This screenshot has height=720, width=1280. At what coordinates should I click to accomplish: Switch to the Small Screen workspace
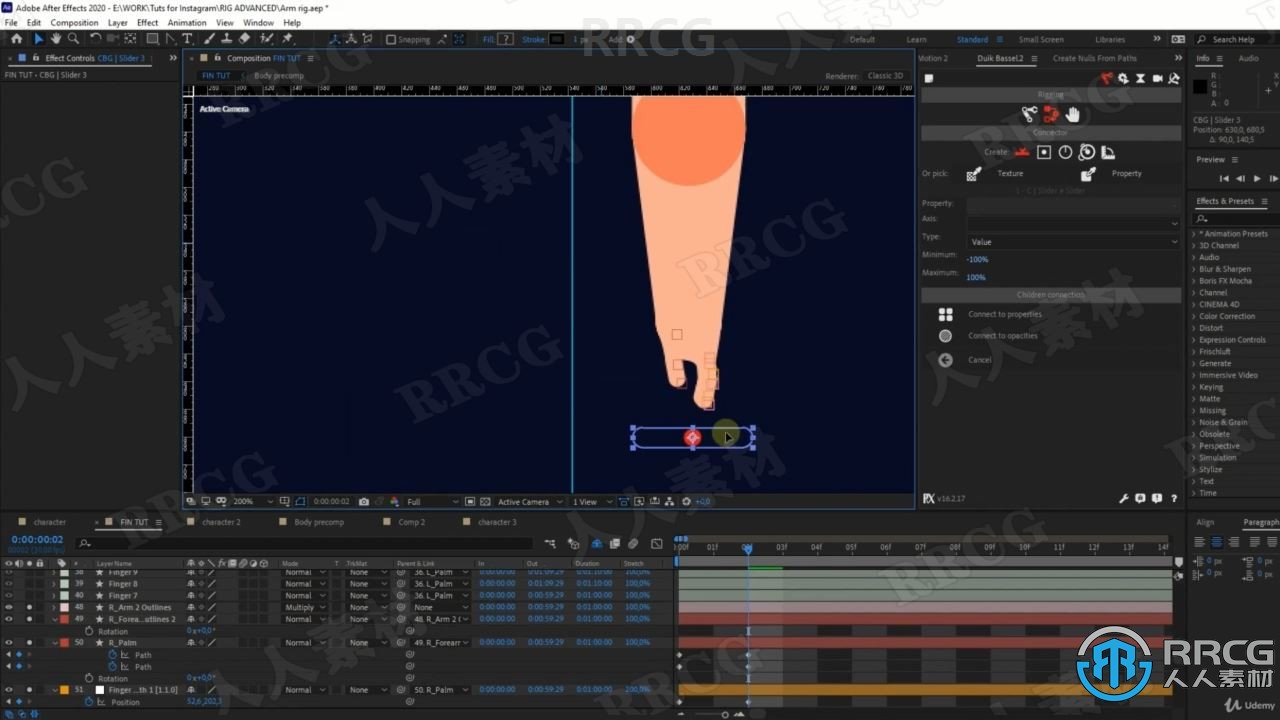pos(1041,39)
